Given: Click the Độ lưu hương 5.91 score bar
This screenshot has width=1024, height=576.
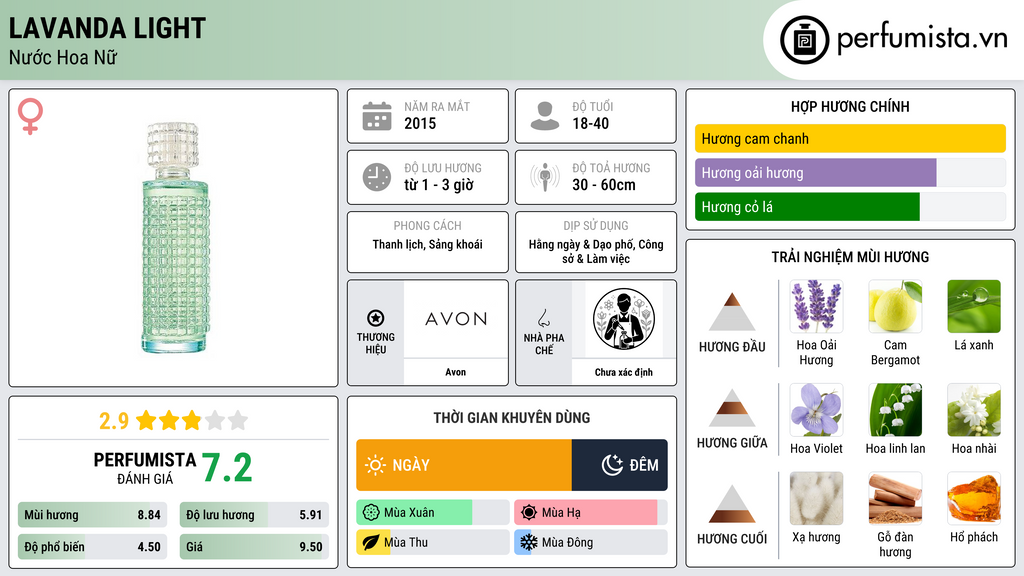Looking at the screenshot, I should coord(254,515).
